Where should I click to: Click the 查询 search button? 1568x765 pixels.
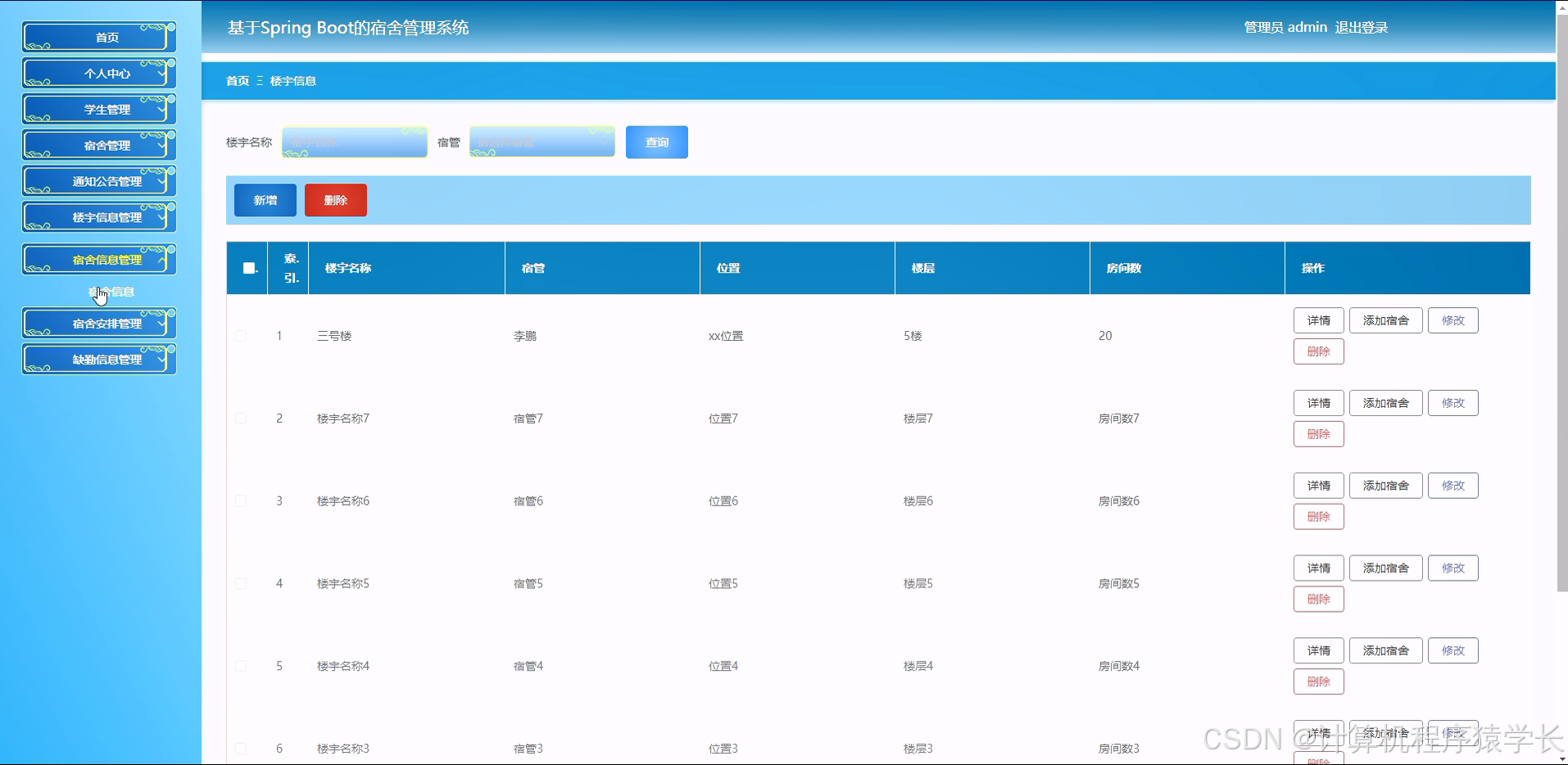click(657, 143)
